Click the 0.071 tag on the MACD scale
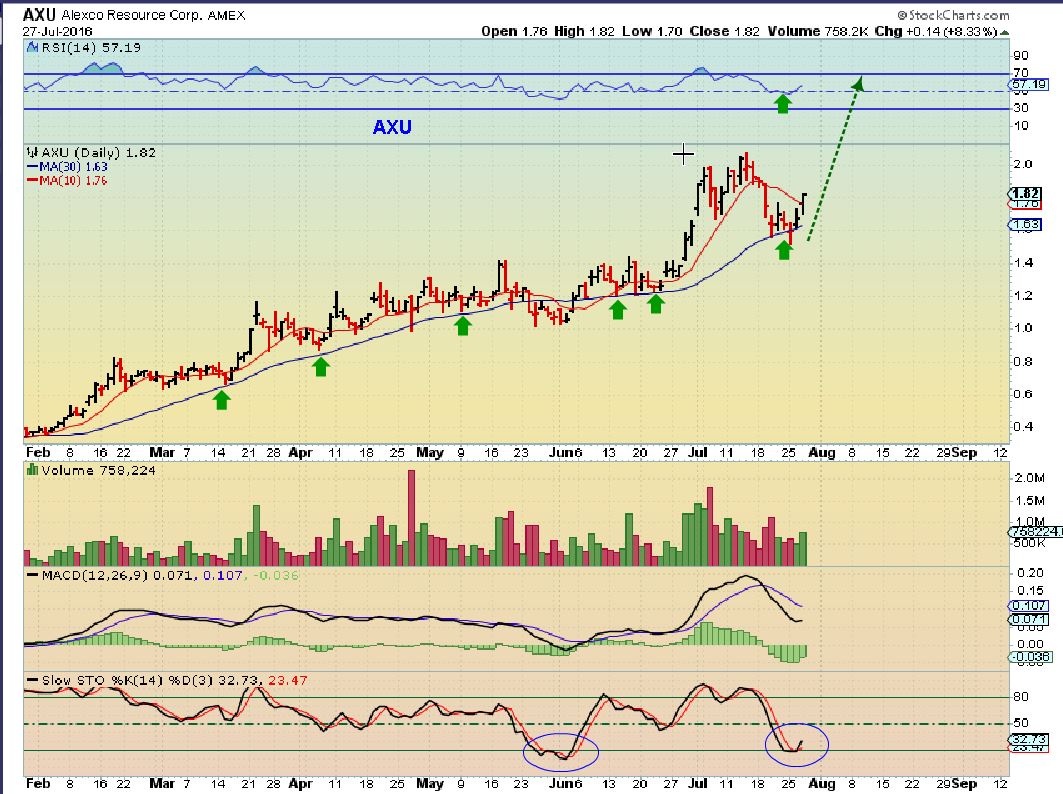 (x=1029, y=619)
